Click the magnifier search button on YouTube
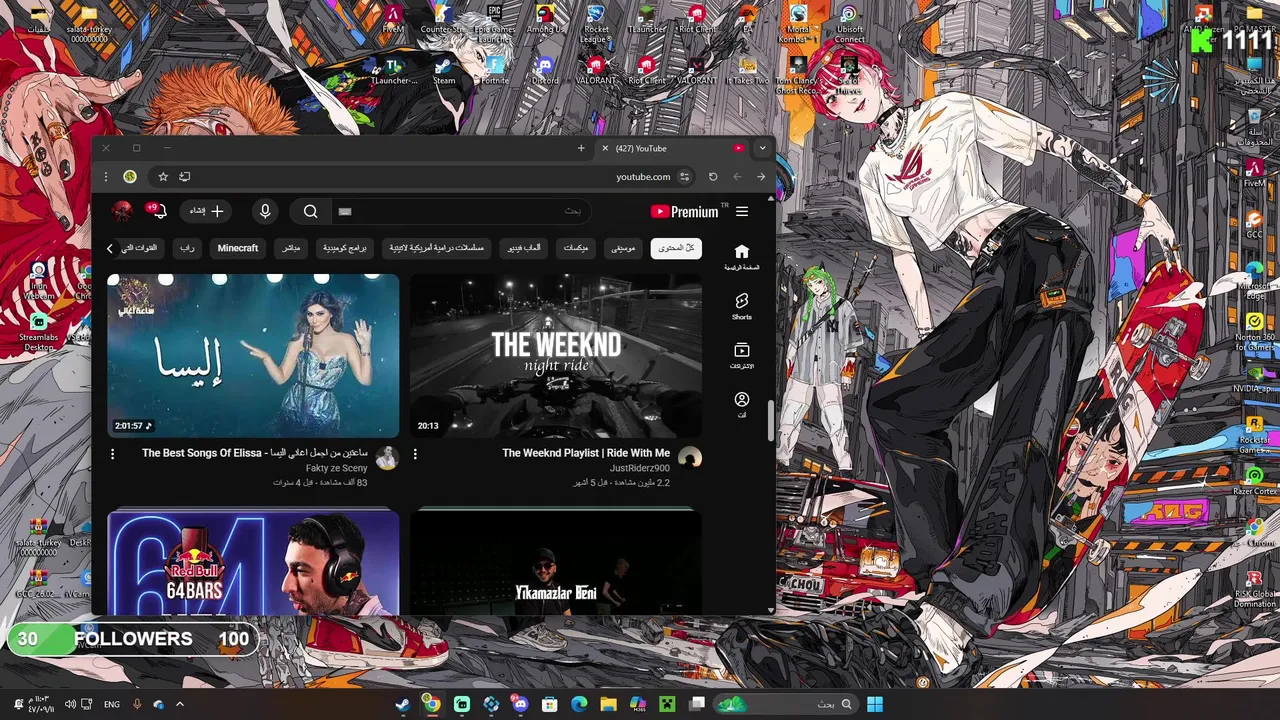This screenshot has width=1280, height=720. coord(310,211)
